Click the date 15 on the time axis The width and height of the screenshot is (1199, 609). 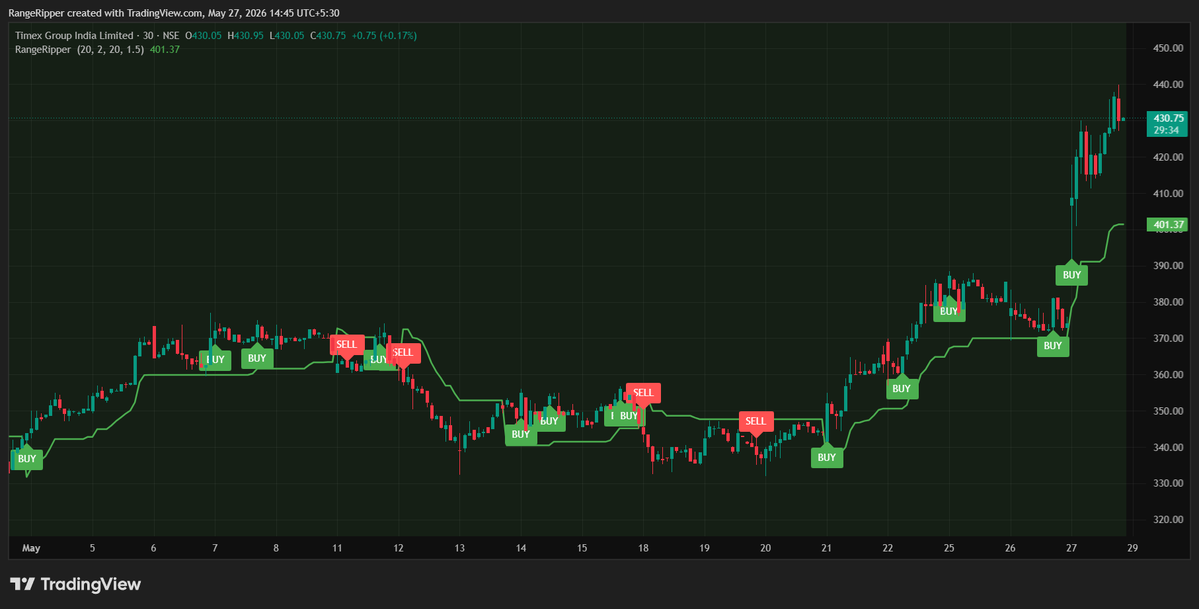[582, 549]
